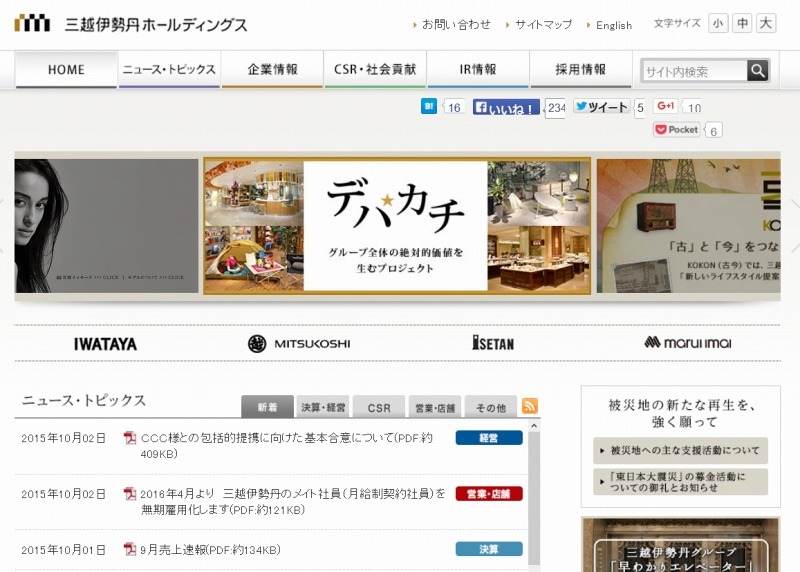Click Hatena bookmark count 16
Screen dimensions: 800x572
point(454,107)
